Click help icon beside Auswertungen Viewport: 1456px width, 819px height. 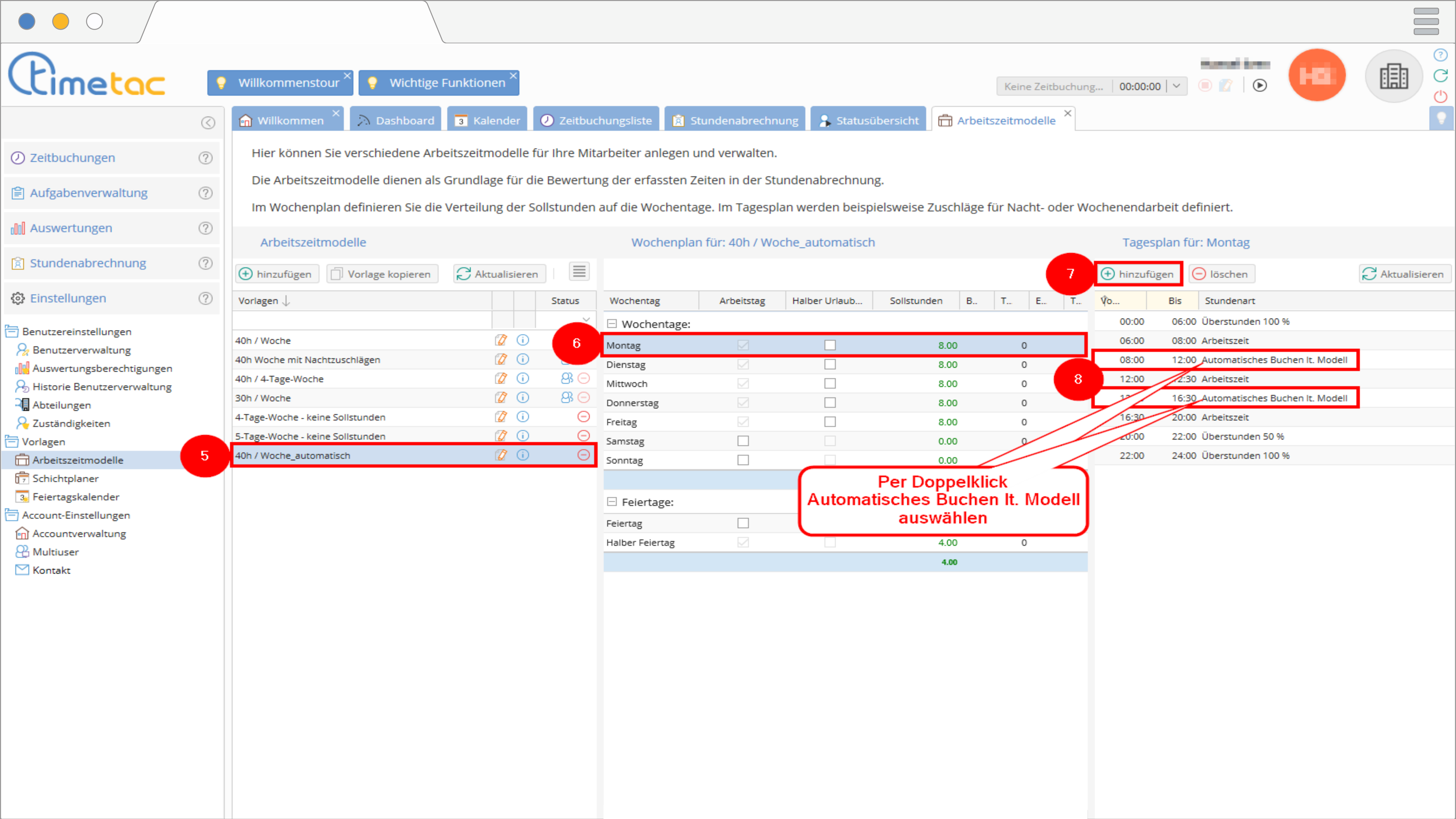point(206,228)
